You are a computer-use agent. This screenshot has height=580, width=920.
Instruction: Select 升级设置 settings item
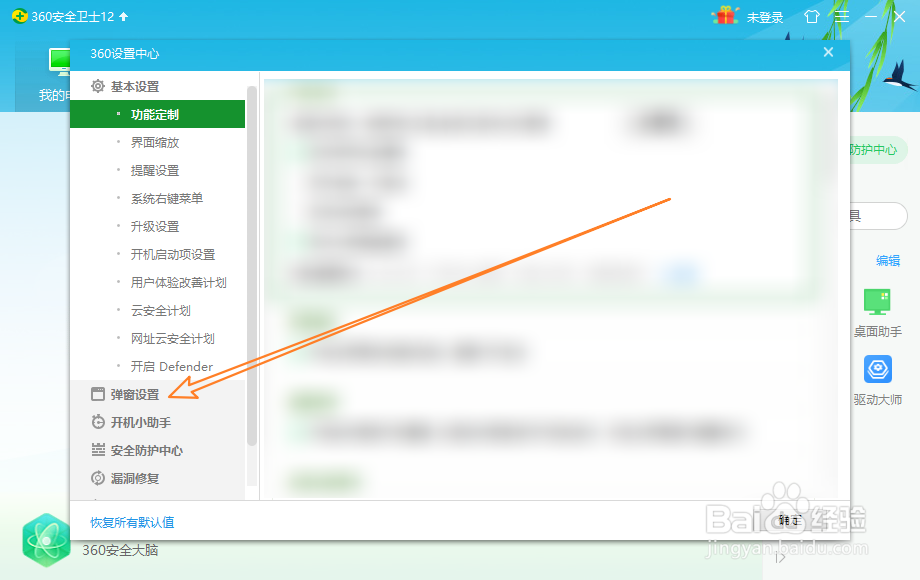pyautogui.click(x=157, y=226)
